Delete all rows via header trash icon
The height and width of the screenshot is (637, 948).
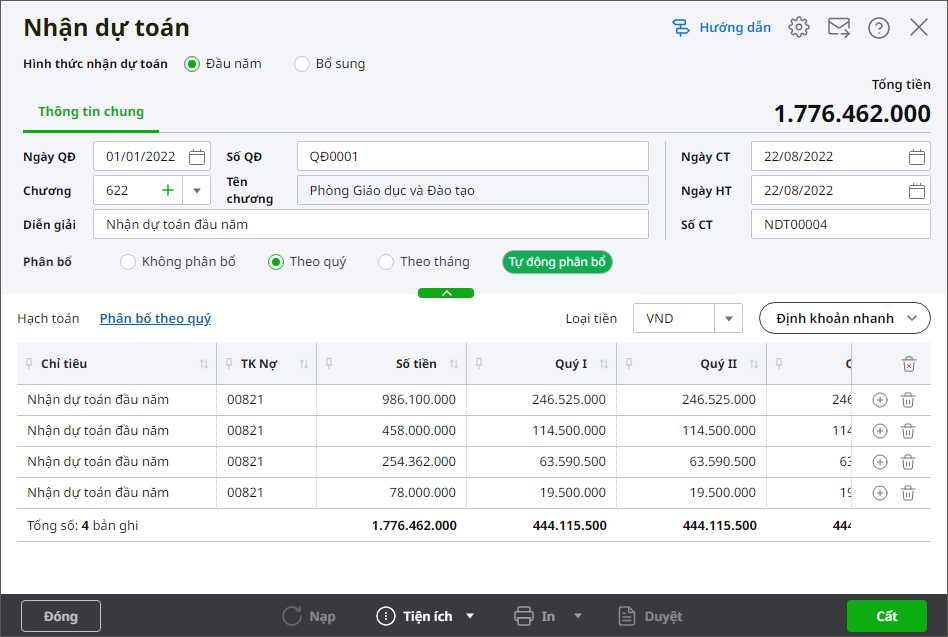click(909, 364)
